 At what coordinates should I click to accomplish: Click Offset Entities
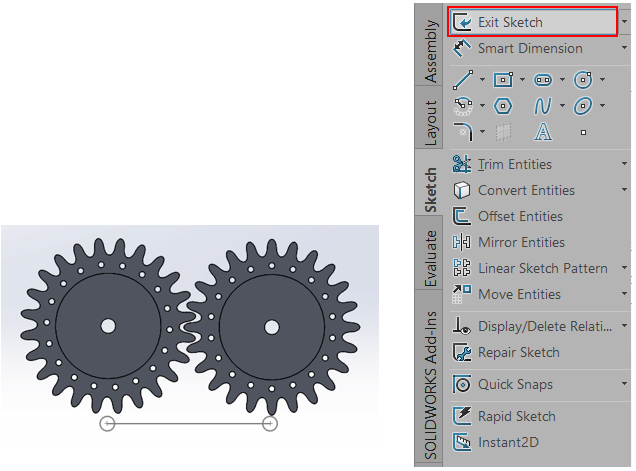click(x=507, y=216)
